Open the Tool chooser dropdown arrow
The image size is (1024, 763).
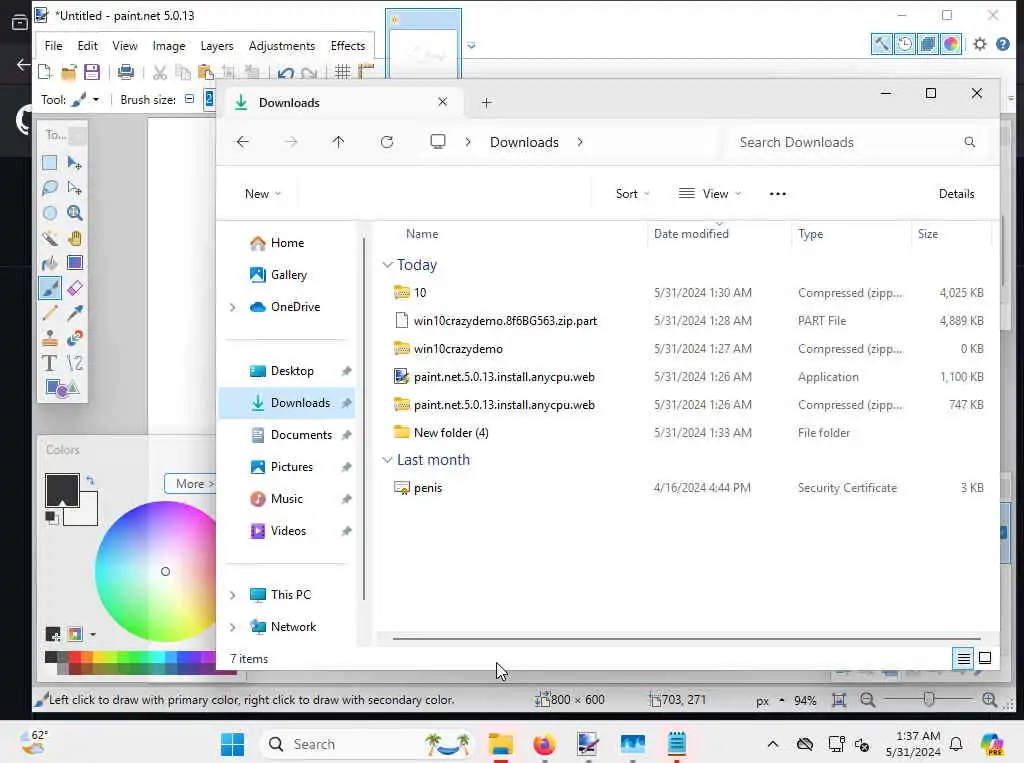click(96, 100)
